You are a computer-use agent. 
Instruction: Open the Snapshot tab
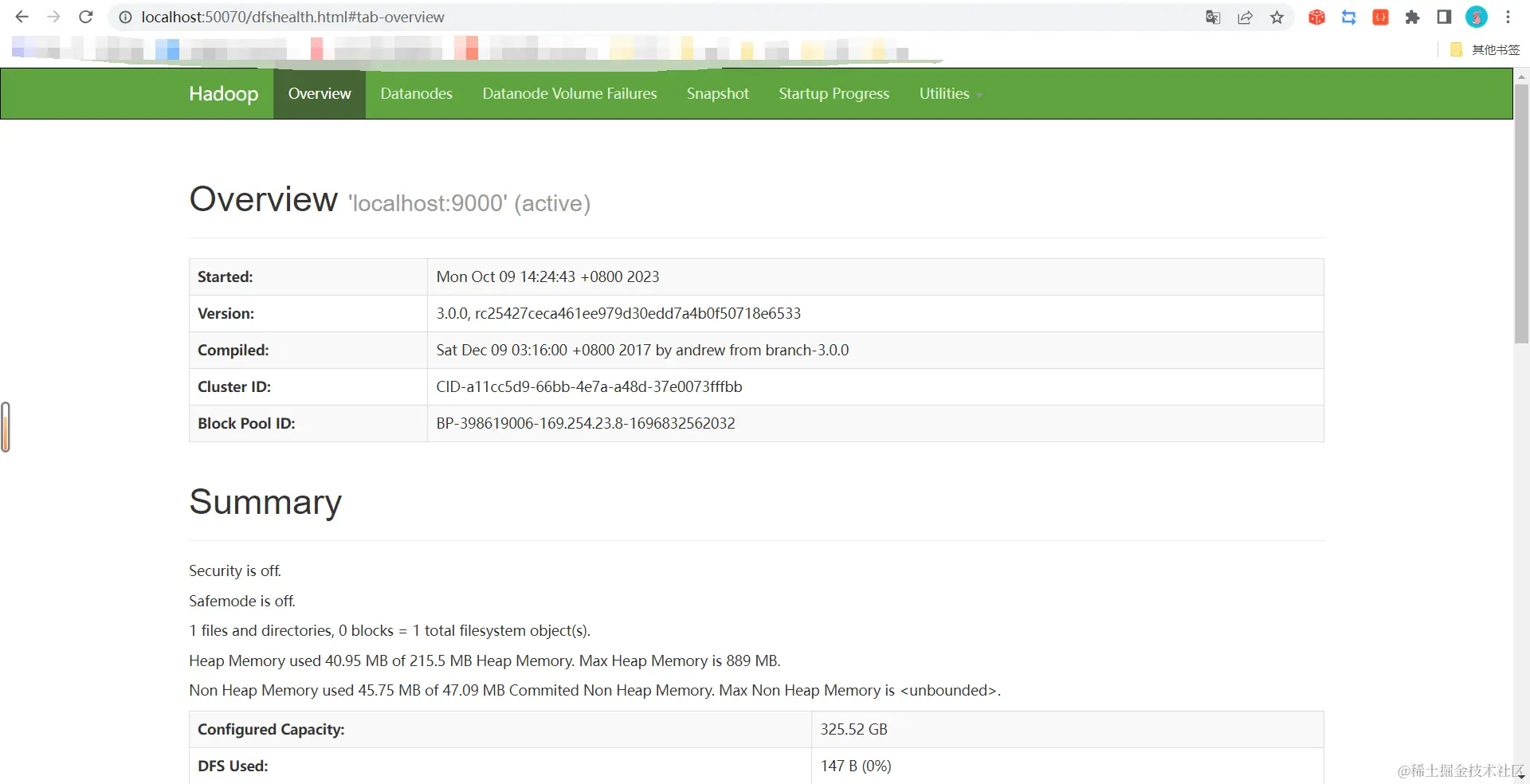click(718, 94)
